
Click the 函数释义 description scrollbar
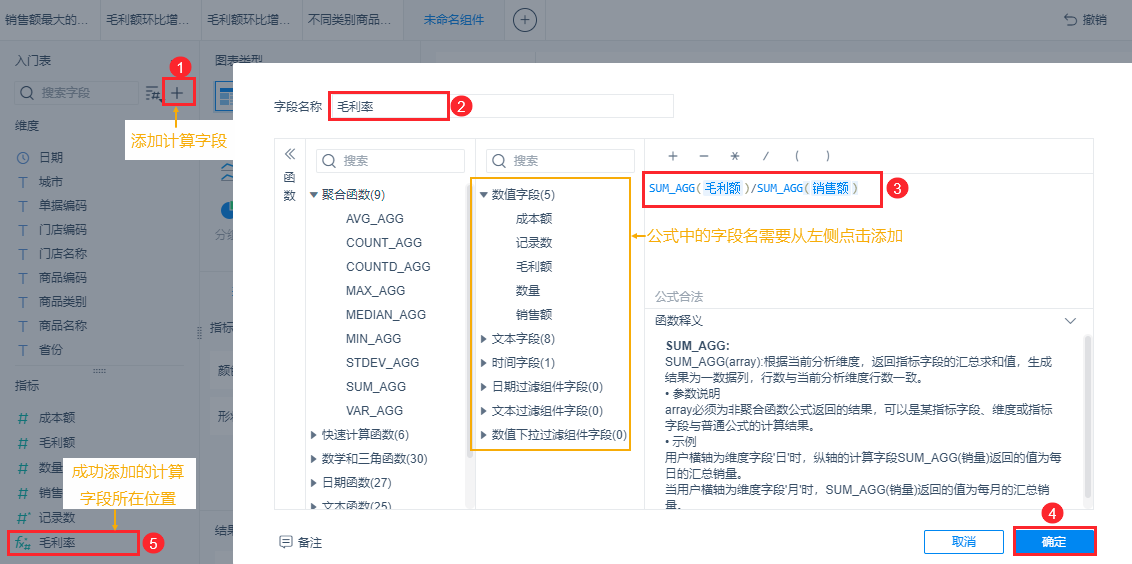coord(1088,415)
